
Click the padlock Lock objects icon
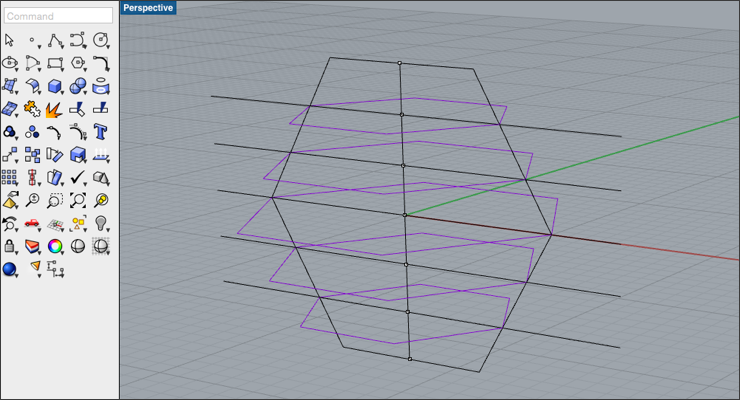(x=9, y=246)
